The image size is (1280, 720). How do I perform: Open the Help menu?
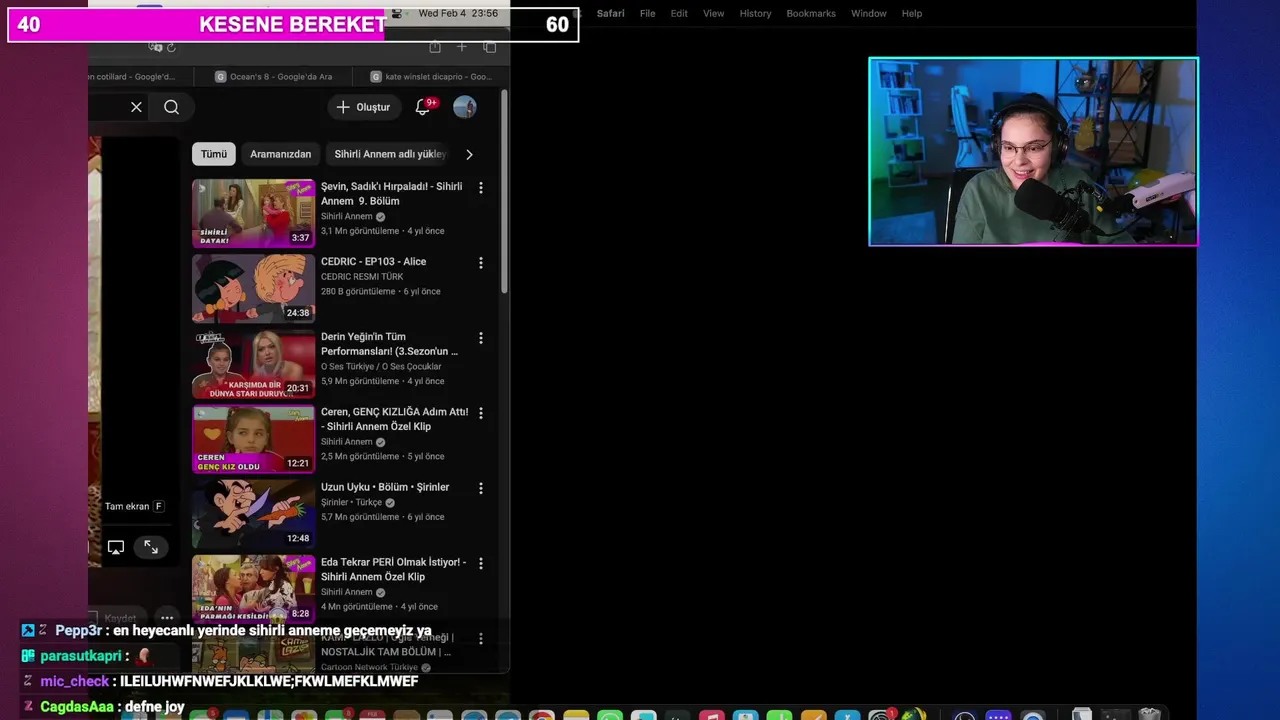(912, 13)
